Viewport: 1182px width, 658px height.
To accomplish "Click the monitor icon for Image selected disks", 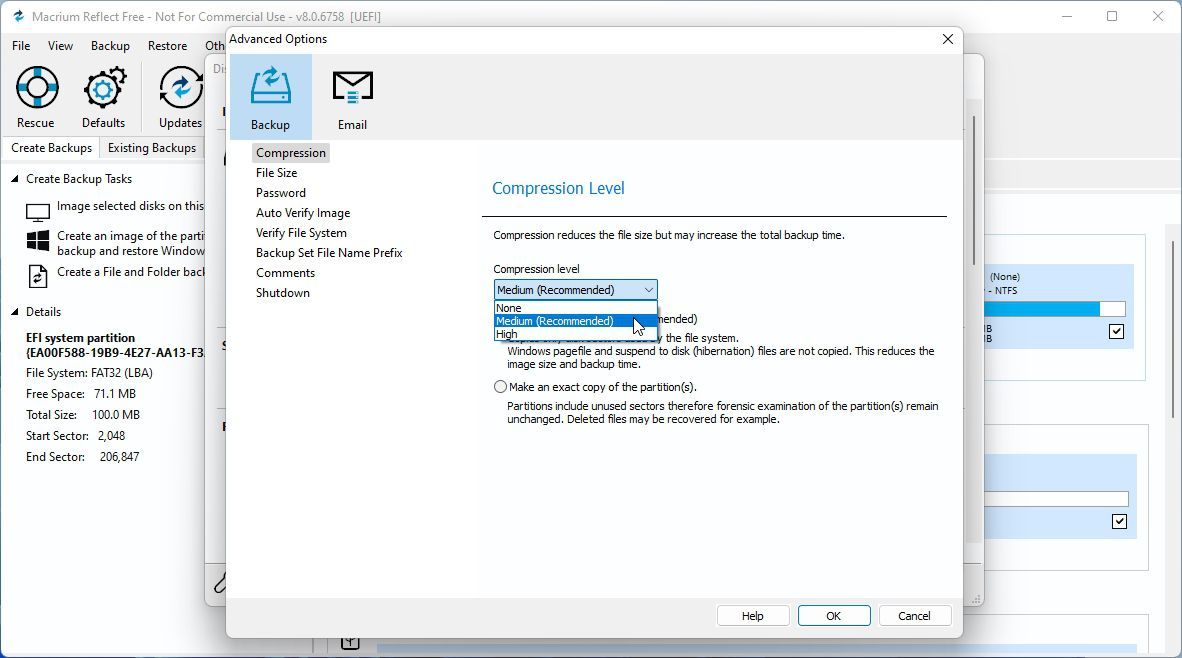I will pyautogui.click(x=38, y=213).
